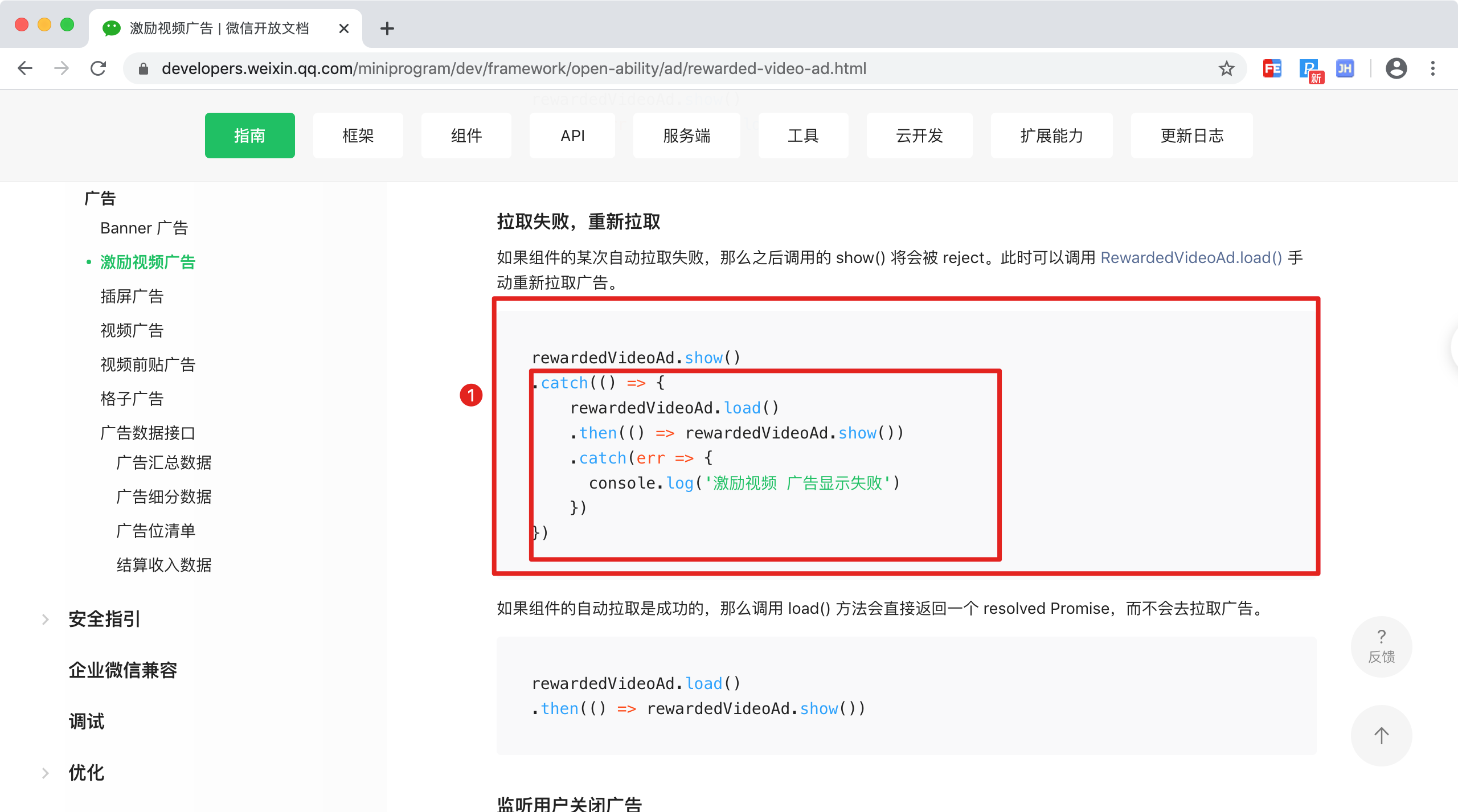The height and width of the screenshot is (812, 1458).
Task: Click the browser back arrow
Action: pos(25,68)
